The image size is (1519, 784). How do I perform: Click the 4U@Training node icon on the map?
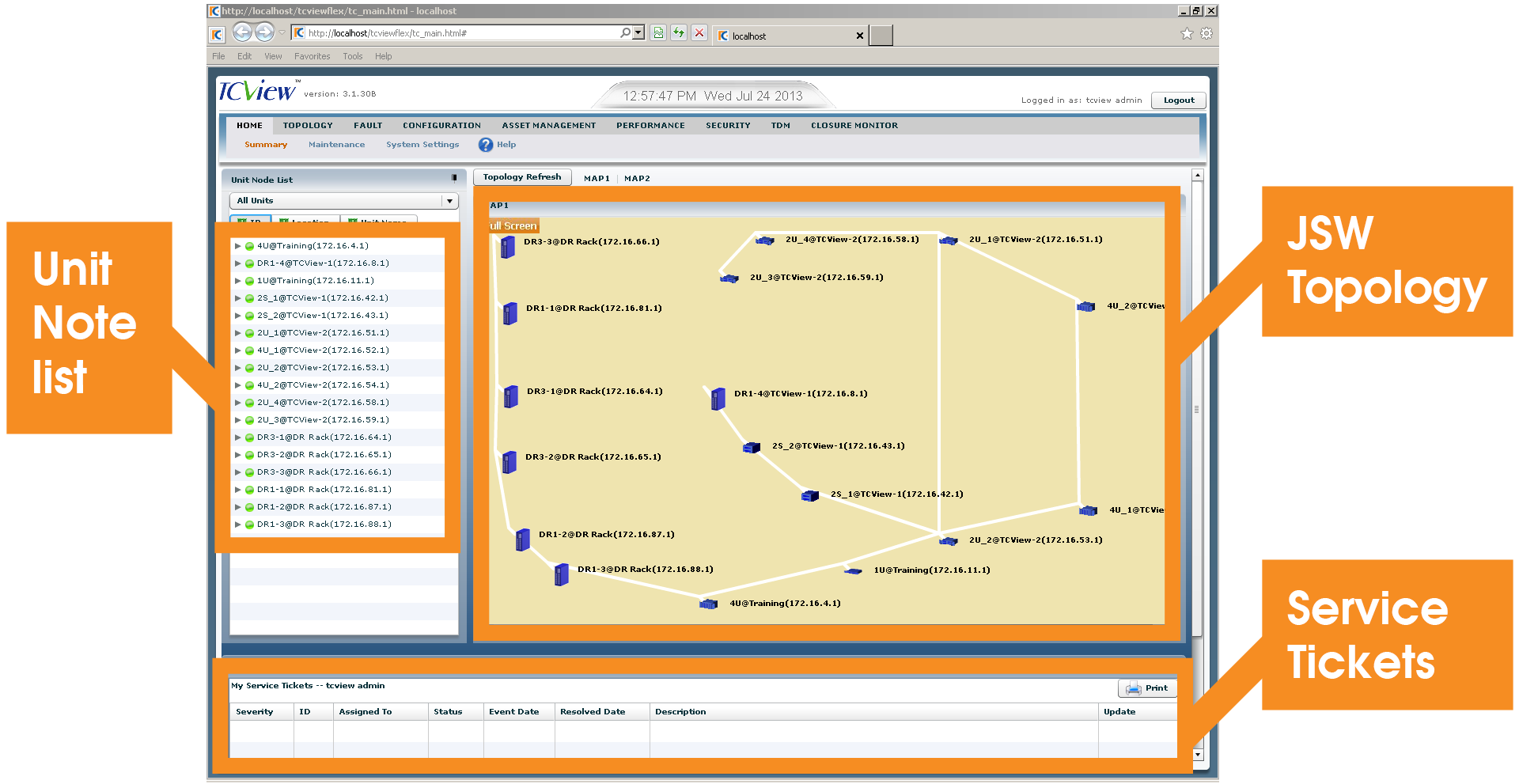[x=709, y=604]
